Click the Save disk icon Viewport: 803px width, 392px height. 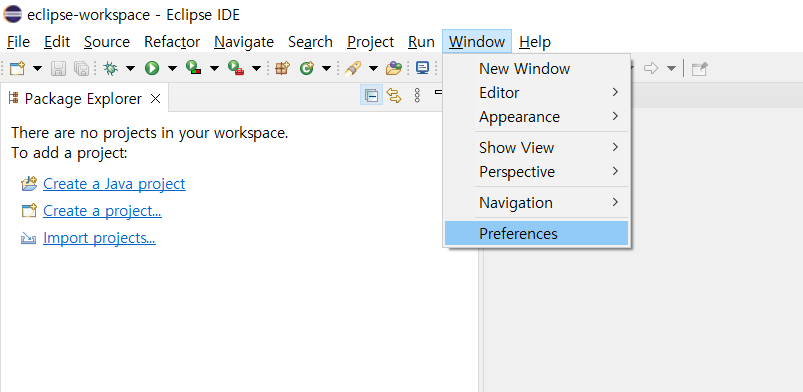(58, 68)
